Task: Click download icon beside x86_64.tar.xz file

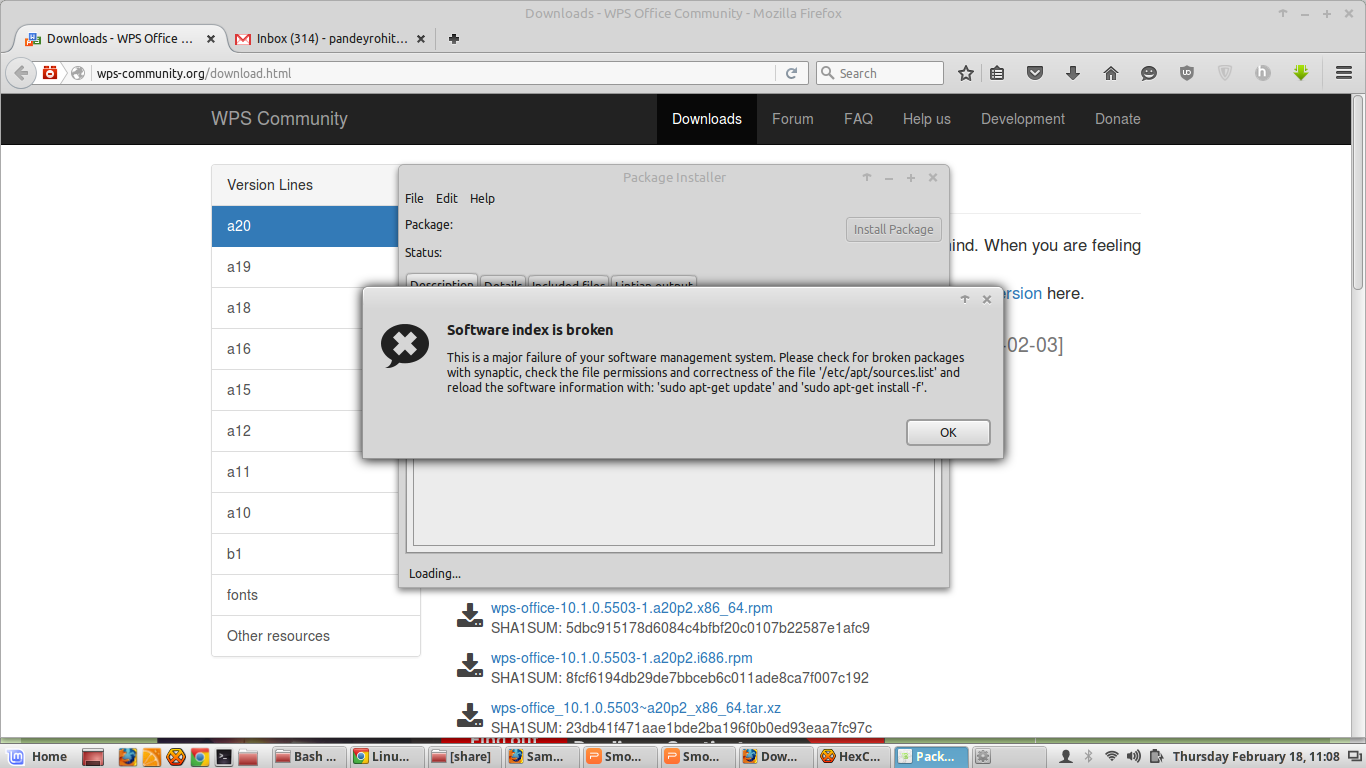Action: [469, 715]
